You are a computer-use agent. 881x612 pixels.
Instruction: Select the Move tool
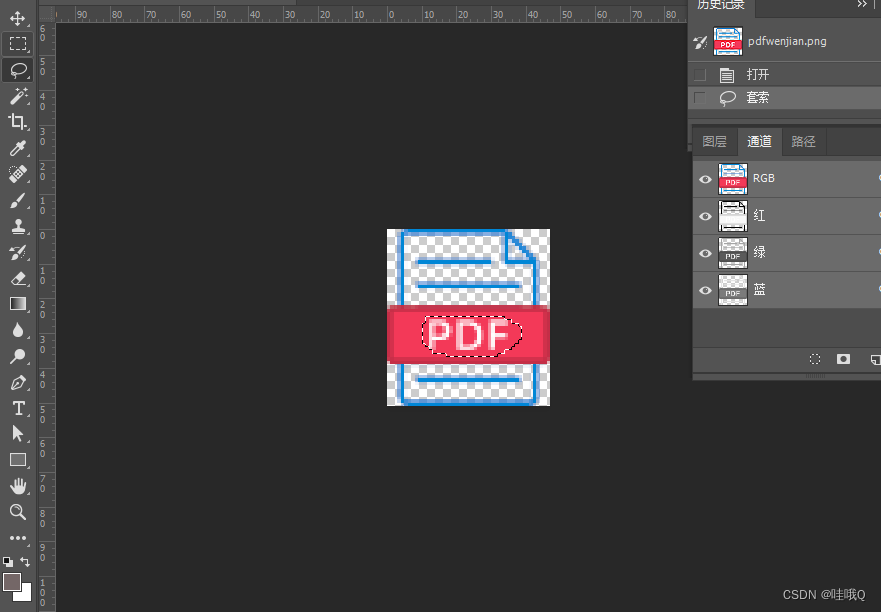coord(18,17)
